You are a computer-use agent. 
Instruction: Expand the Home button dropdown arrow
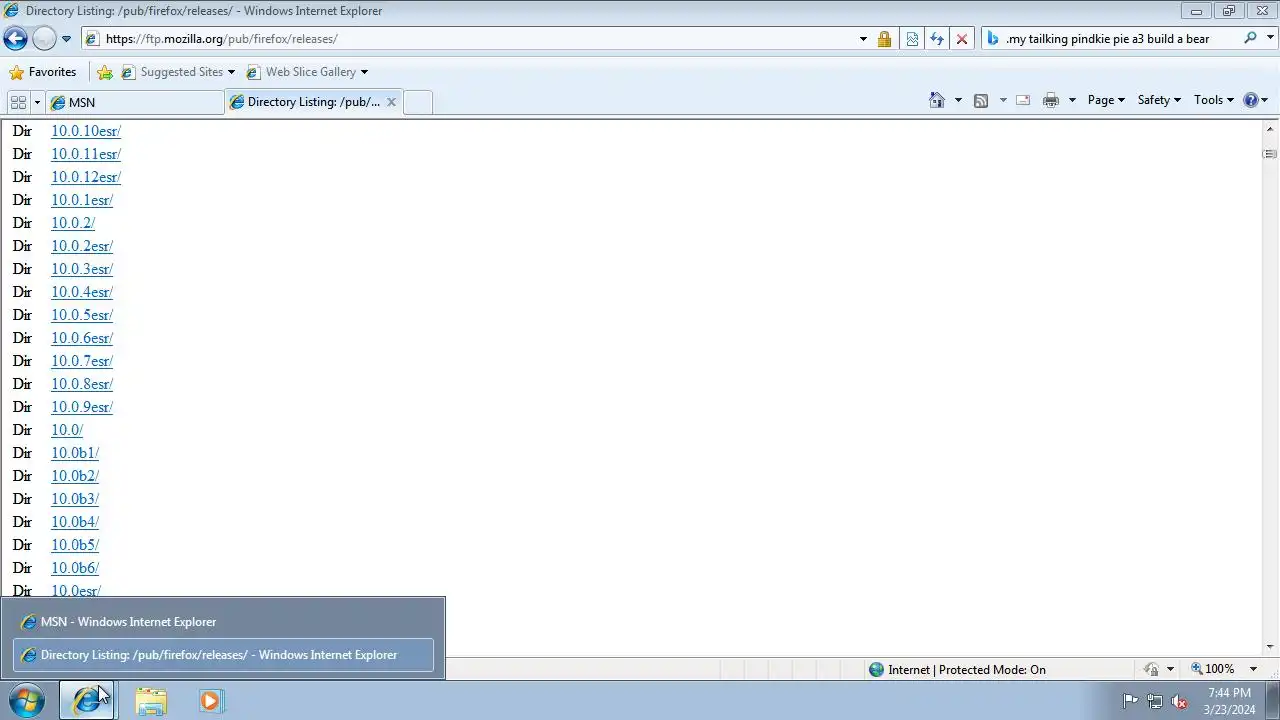(x=958, y=100)
